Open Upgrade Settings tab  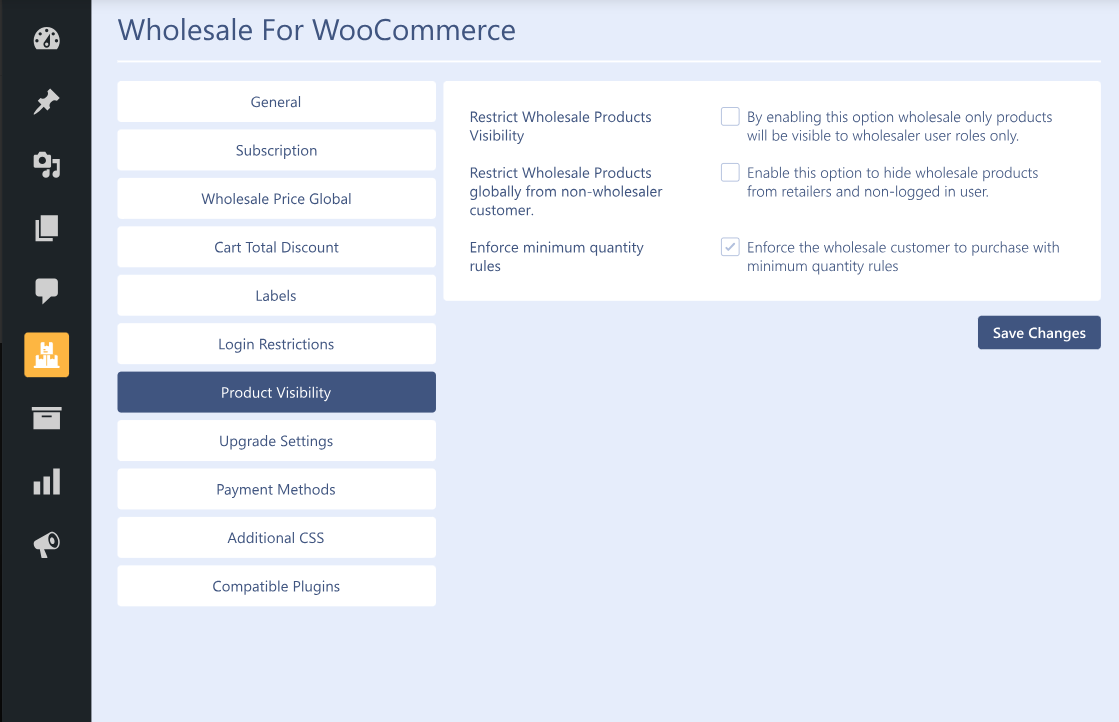tap(276, 441)
